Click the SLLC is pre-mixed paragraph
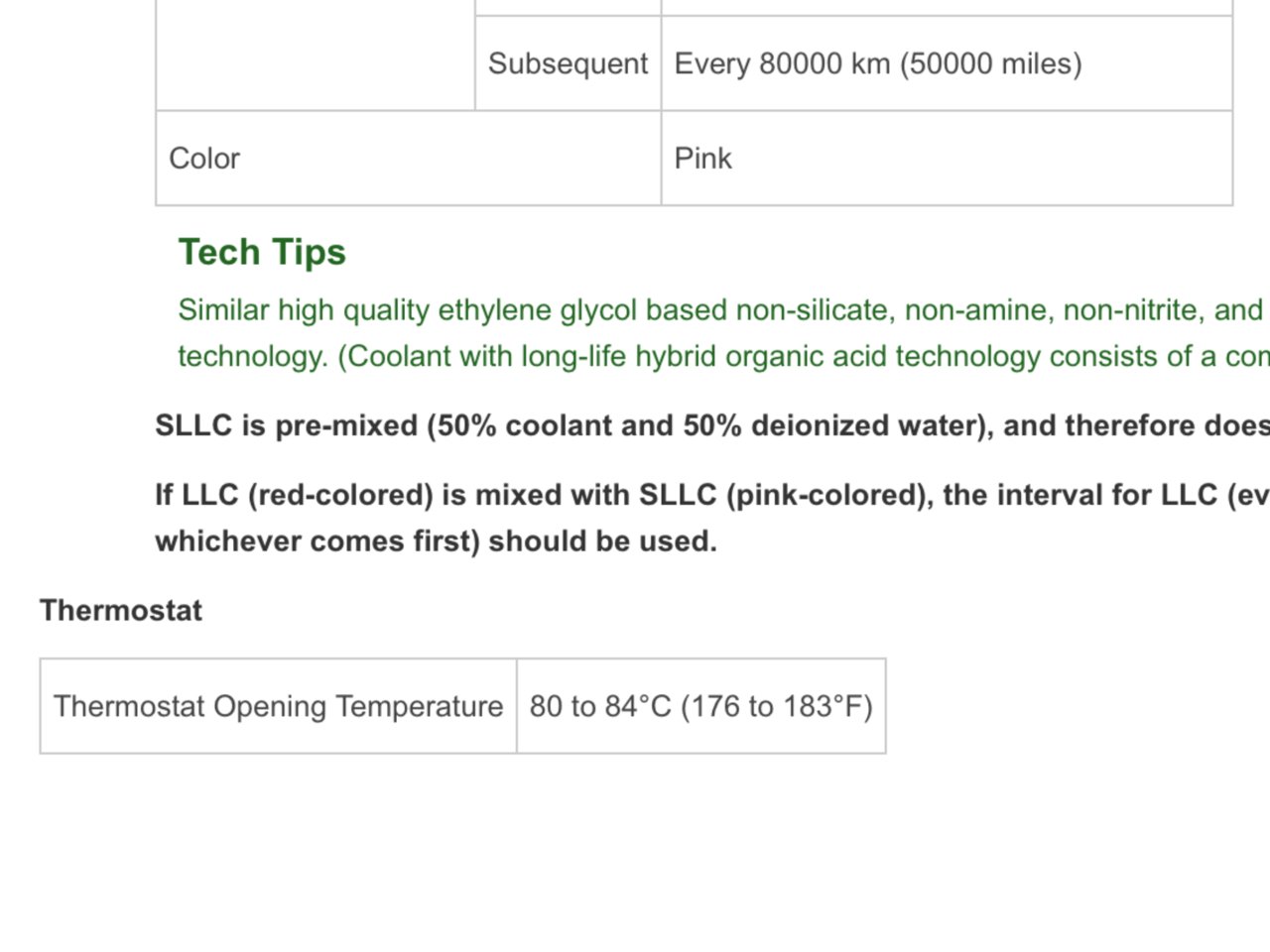This screenshot has height=952, width=1270. coord(712,425)
